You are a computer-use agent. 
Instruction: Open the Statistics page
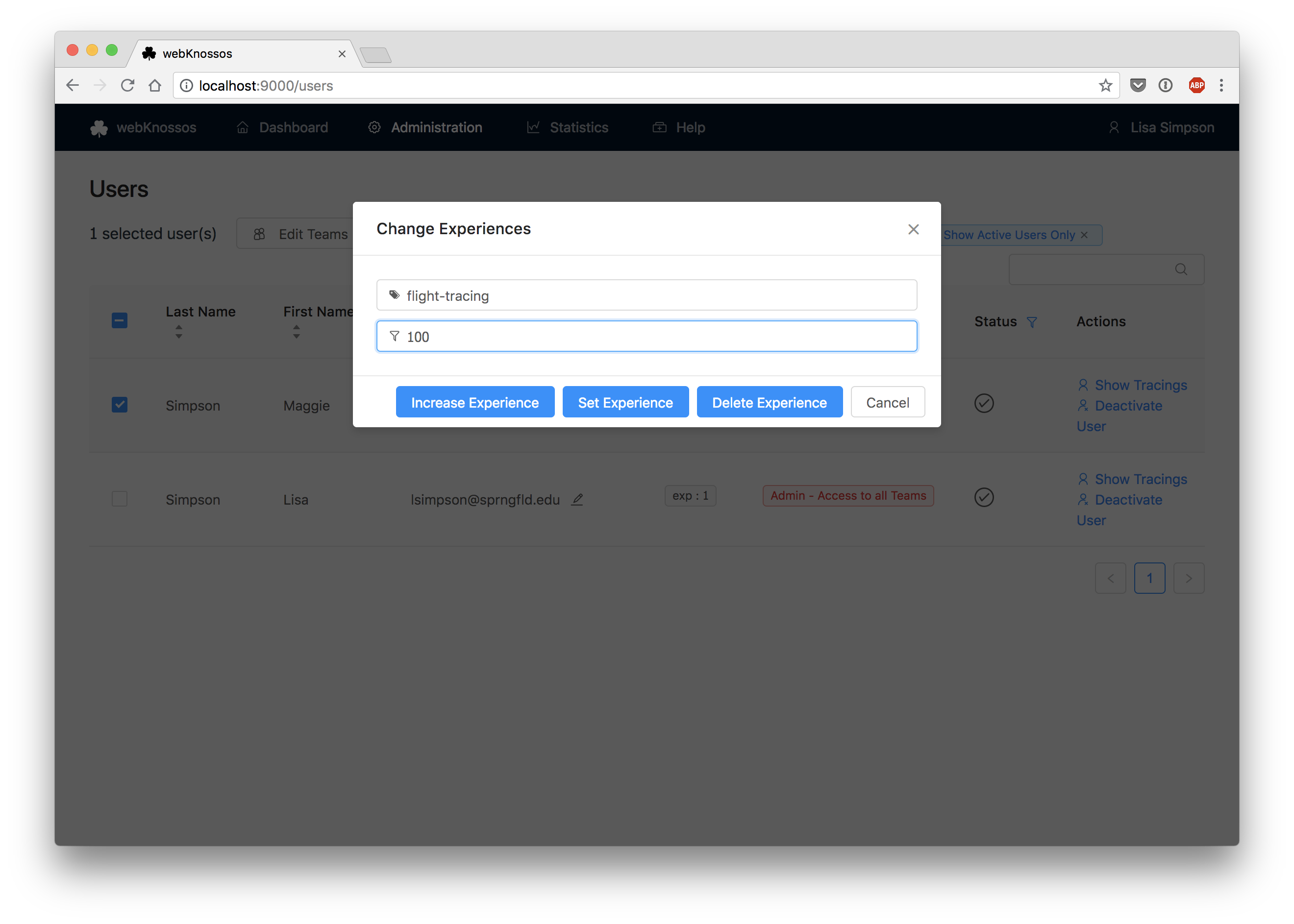pos(568,127)
